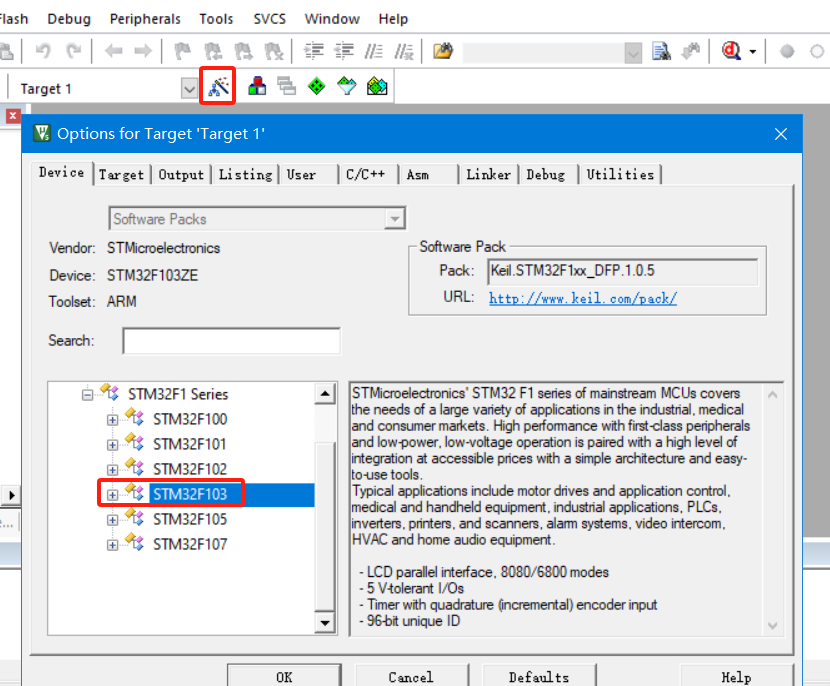This screenshot has height=686, width=830.
Task: Open Options for Target wand icon
Action: coord(218,86)
